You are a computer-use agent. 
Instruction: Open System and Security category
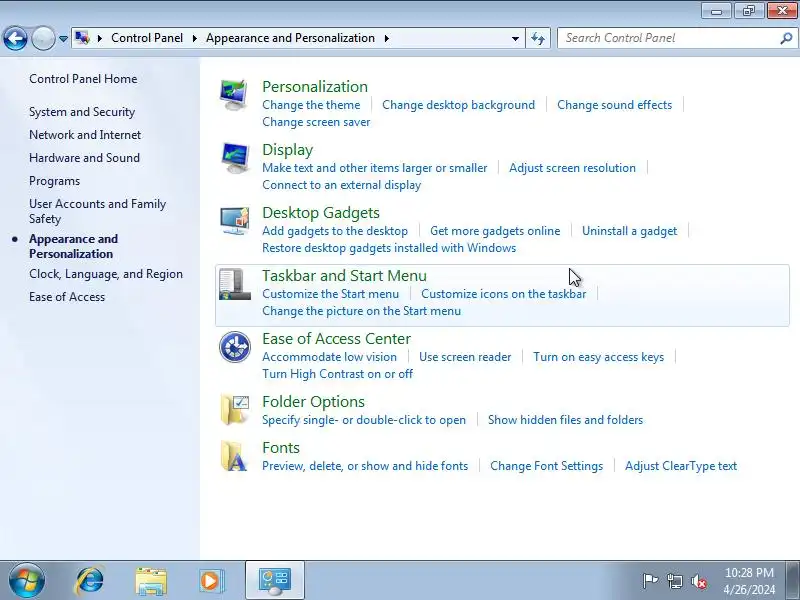click(82, 112)
